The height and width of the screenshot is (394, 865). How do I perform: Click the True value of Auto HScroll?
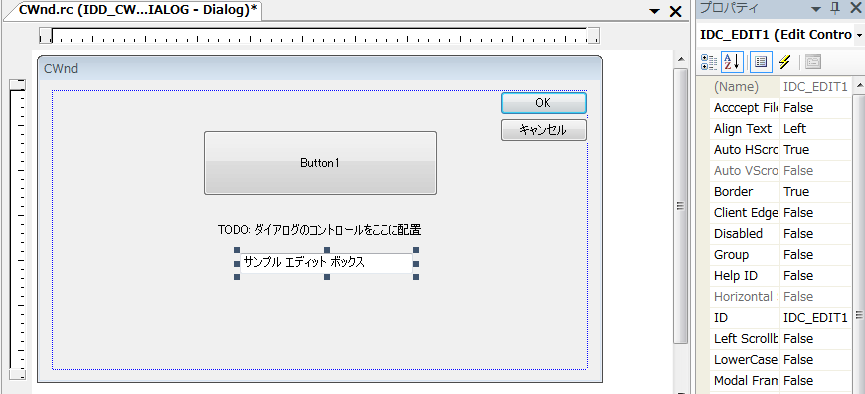(x=796, y=150)
